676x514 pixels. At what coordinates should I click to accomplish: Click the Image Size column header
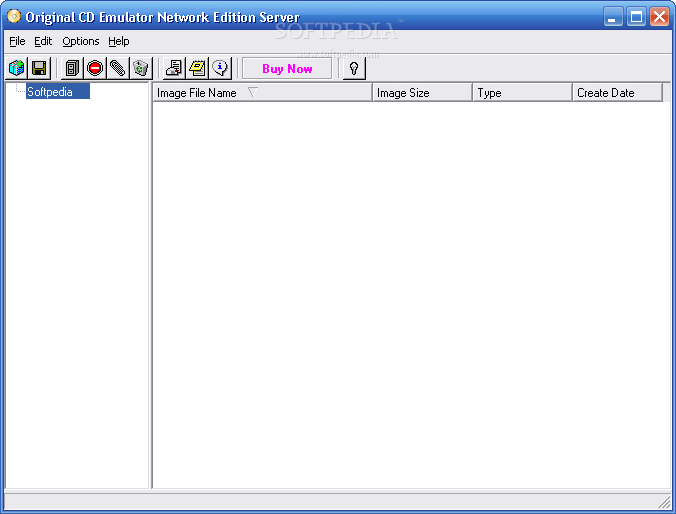422,93
